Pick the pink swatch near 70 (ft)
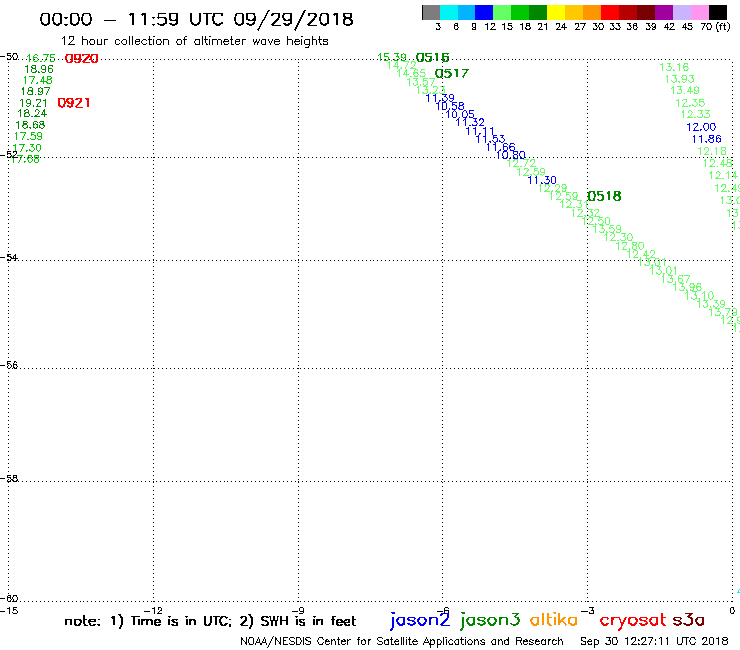This screenshot has width=740, height=650. tap(699, 12)
